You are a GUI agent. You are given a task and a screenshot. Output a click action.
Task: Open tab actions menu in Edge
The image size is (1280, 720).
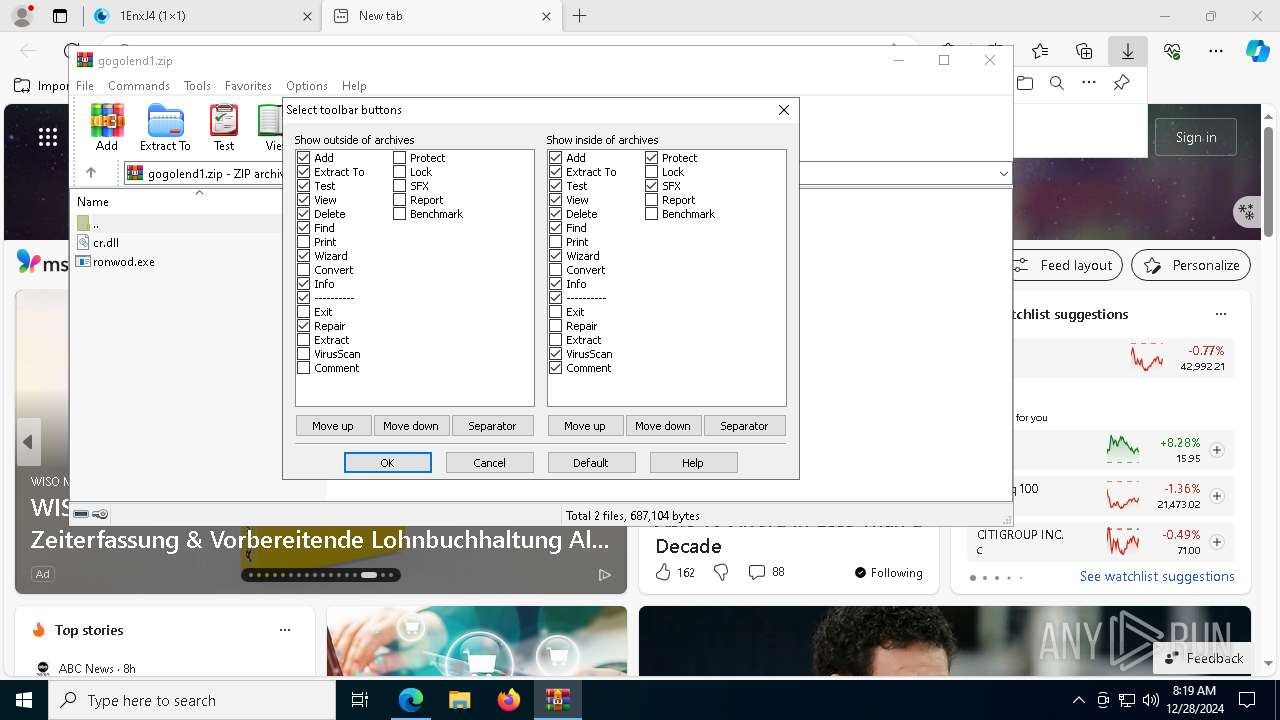60,16
